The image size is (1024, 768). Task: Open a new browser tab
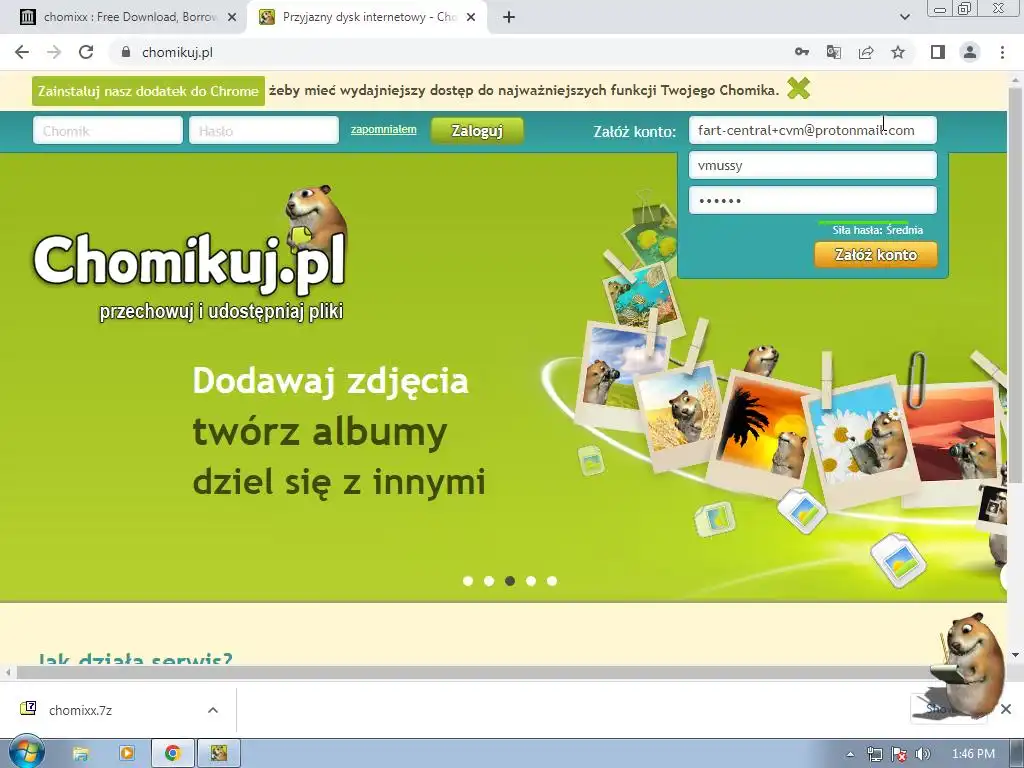point(509,18)
